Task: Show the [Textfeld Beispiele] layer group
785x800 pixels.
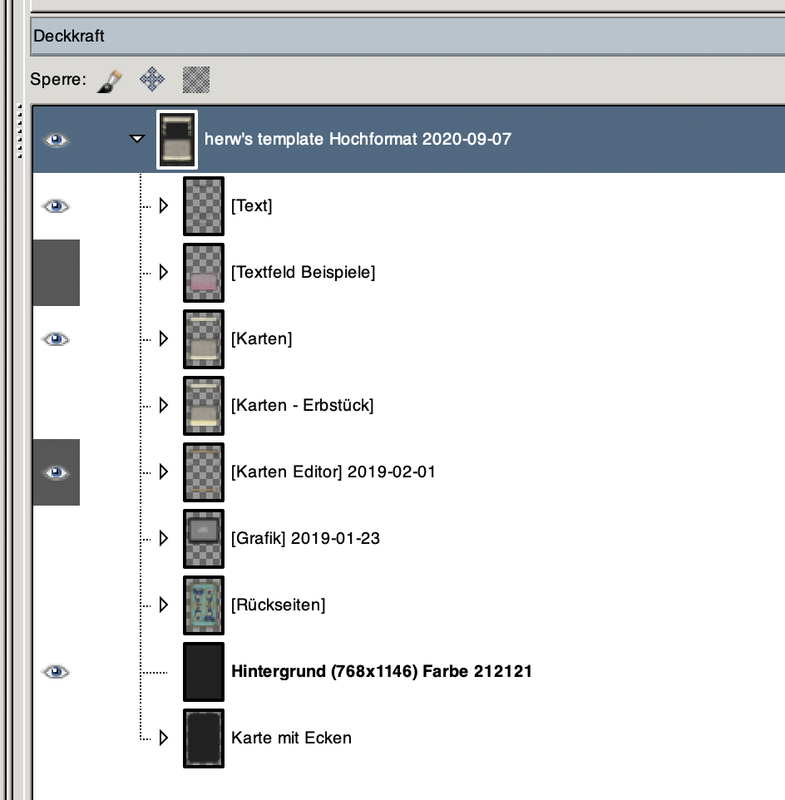Action: pyautogui.click(x=56, y=272)
